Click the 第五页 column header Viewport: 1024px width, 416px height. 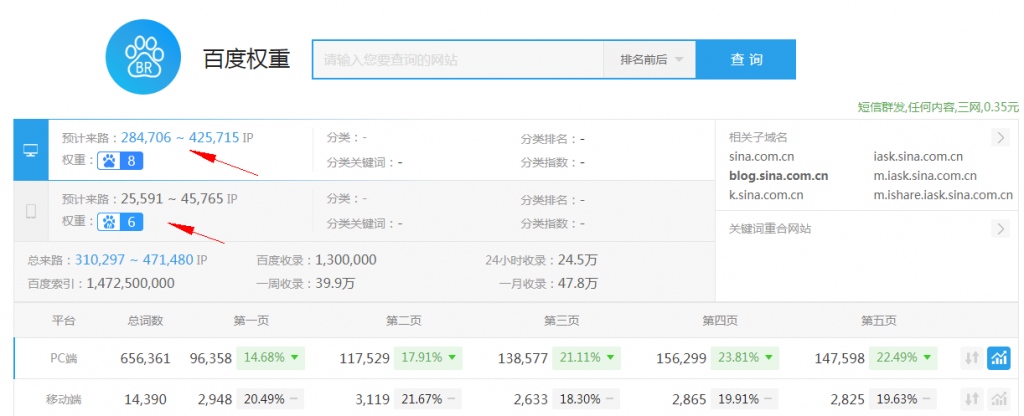point(878,321)
